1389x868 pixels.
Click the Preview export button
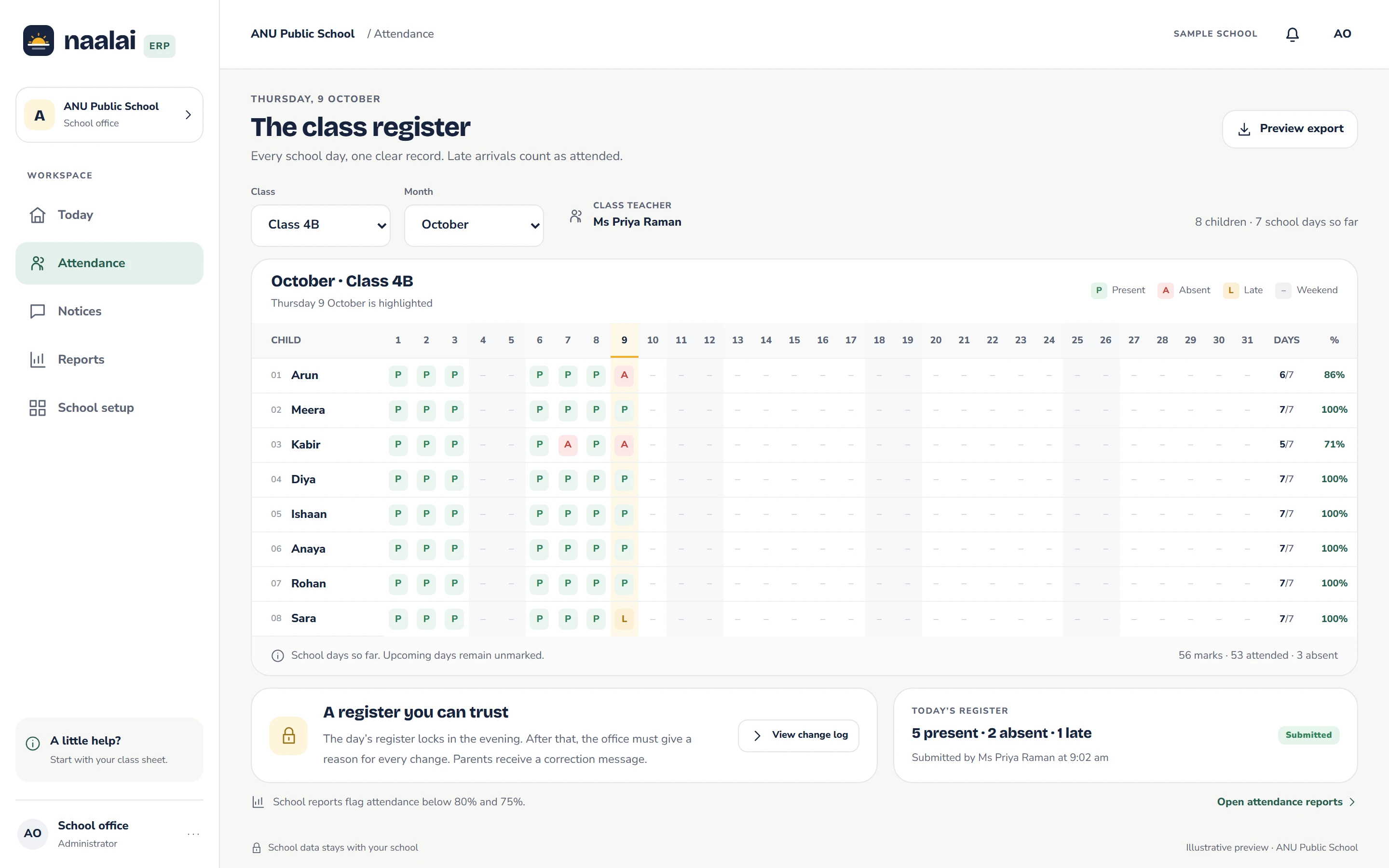[x=1290, y=129]
